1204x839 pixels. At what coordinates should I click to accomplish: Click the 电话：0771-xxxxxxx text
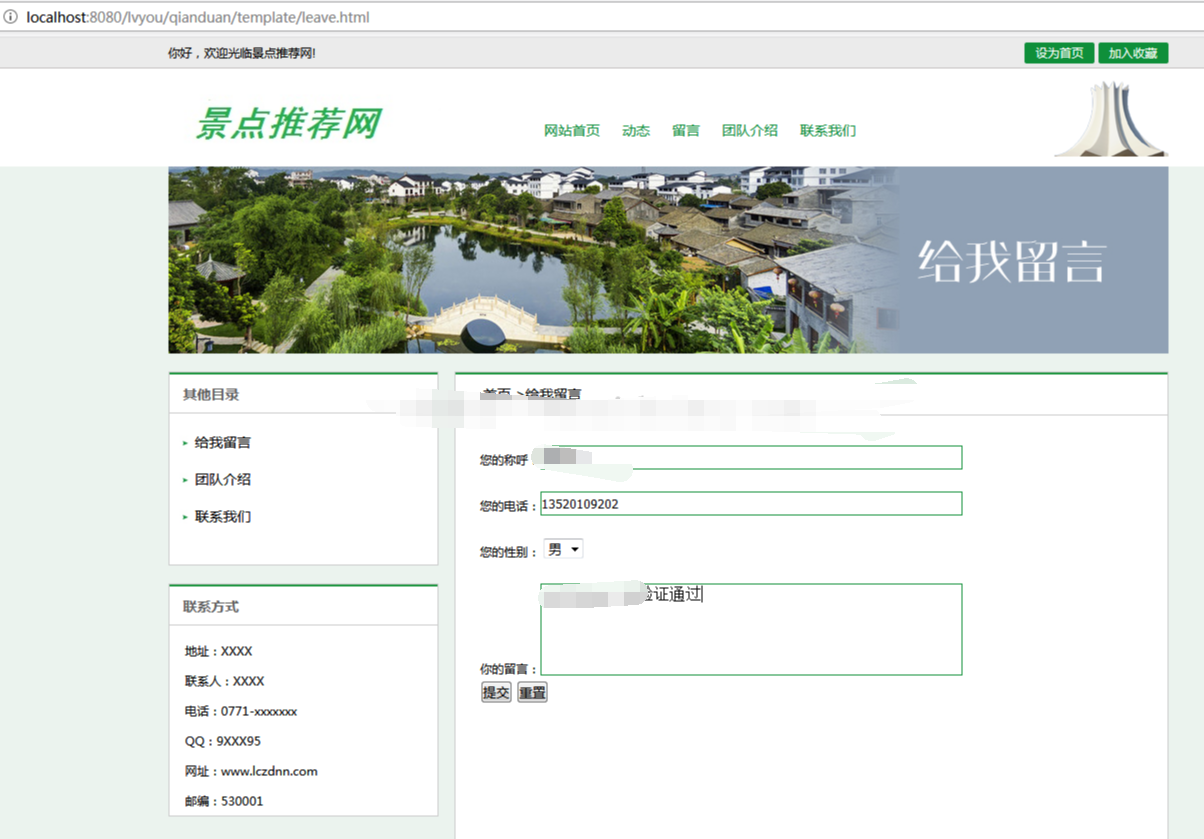tap(241, 712)
